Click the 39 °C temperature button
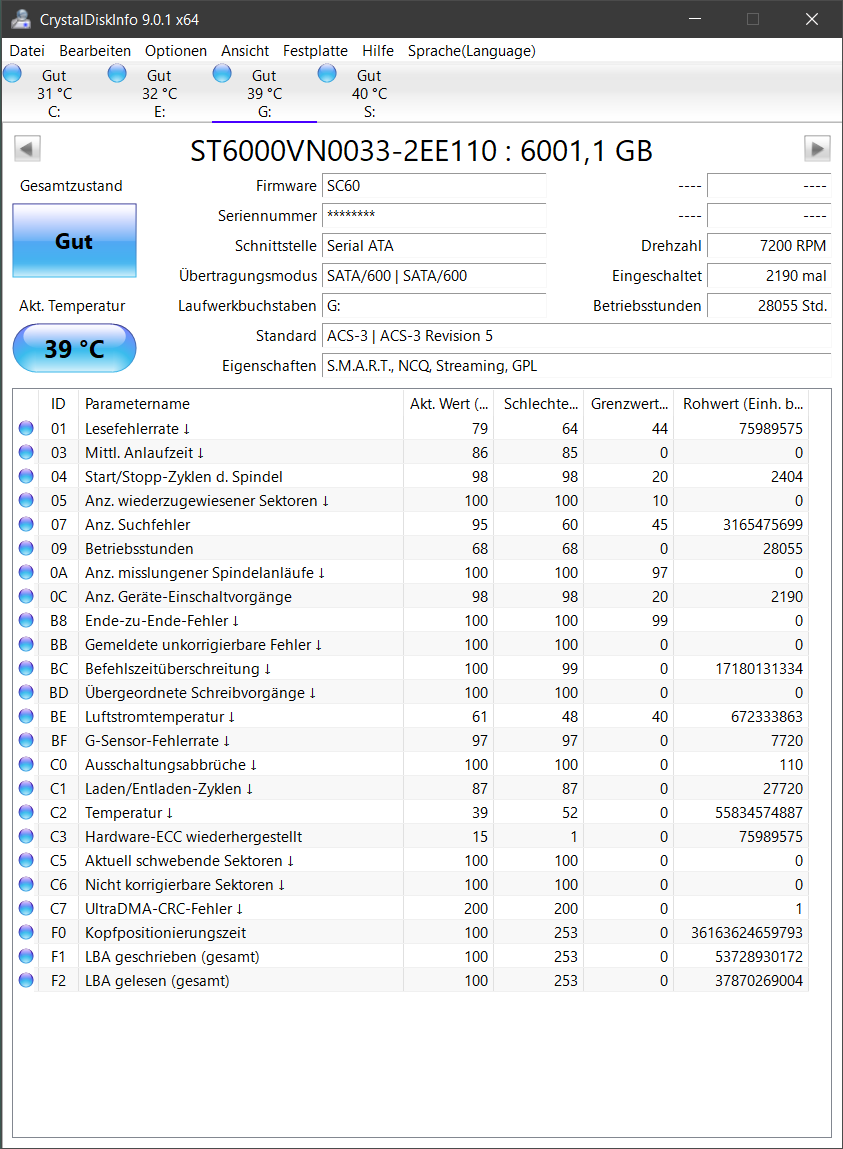This screenshot has height=1149, width=843. click(x=74, y=348)
